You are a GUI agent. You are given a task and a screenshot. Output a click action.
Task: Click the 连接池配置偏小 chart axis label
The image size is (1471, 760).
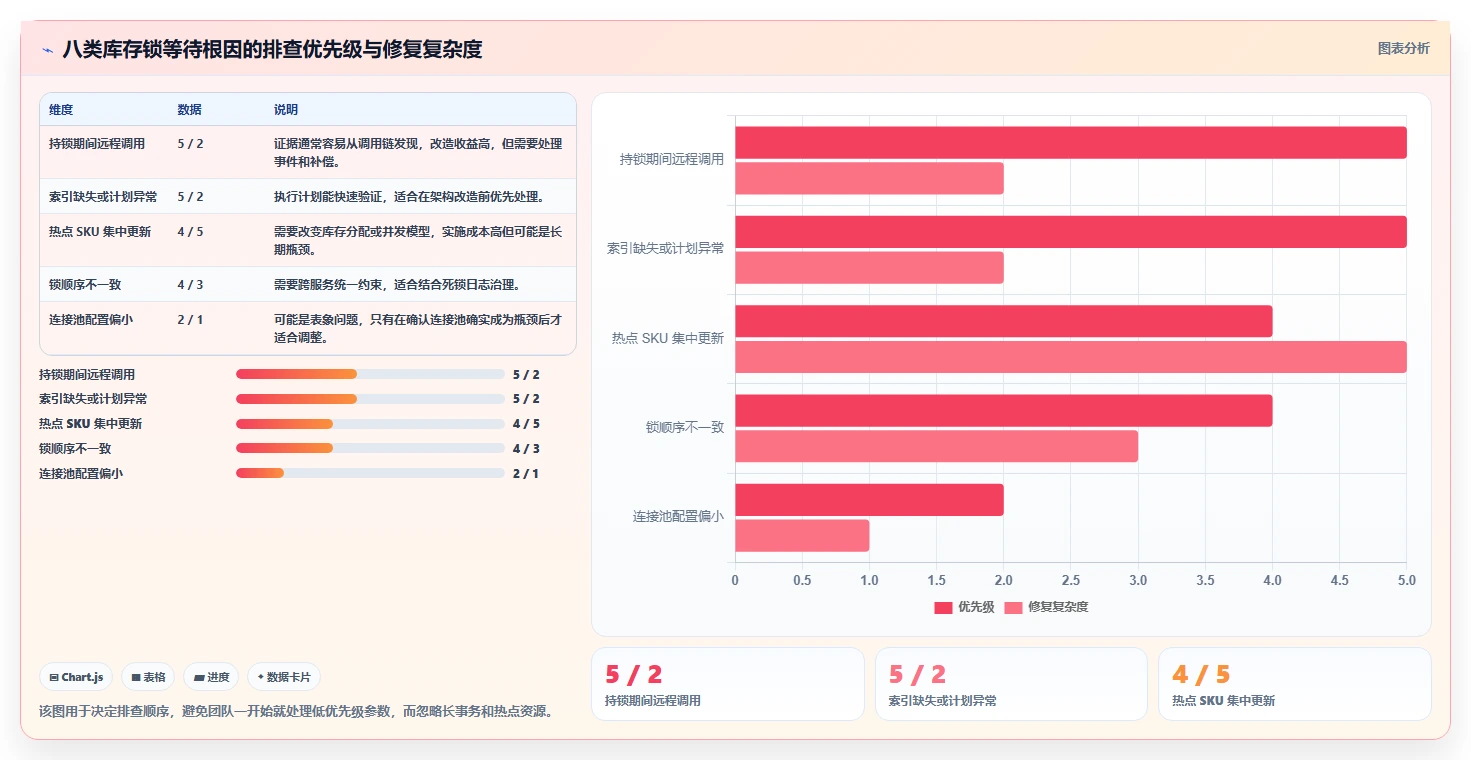(679, 517)
